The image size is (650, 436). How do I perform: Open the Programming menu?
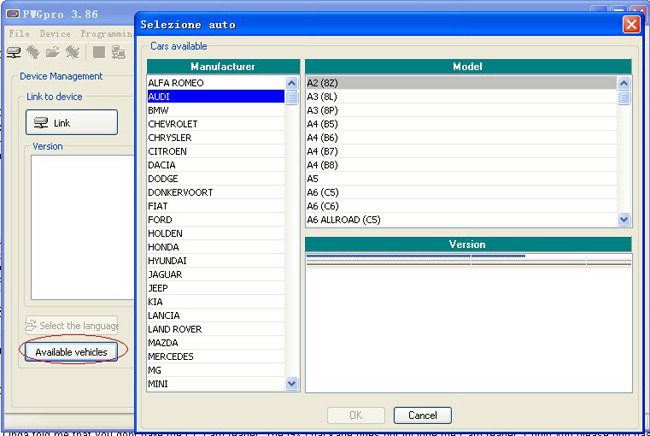tap(107, 34)
